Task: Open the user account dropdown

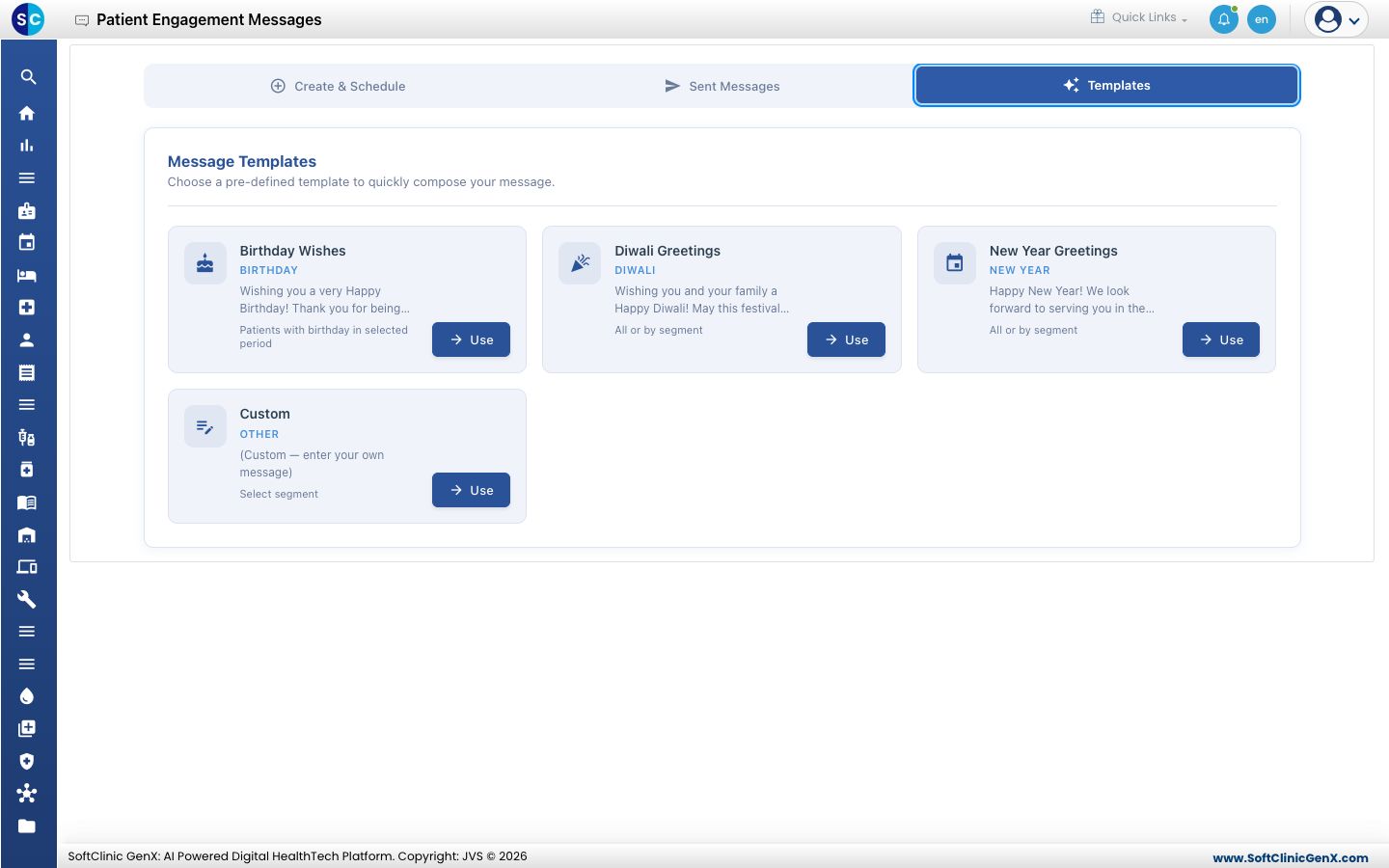Action: coord(1337,19)
